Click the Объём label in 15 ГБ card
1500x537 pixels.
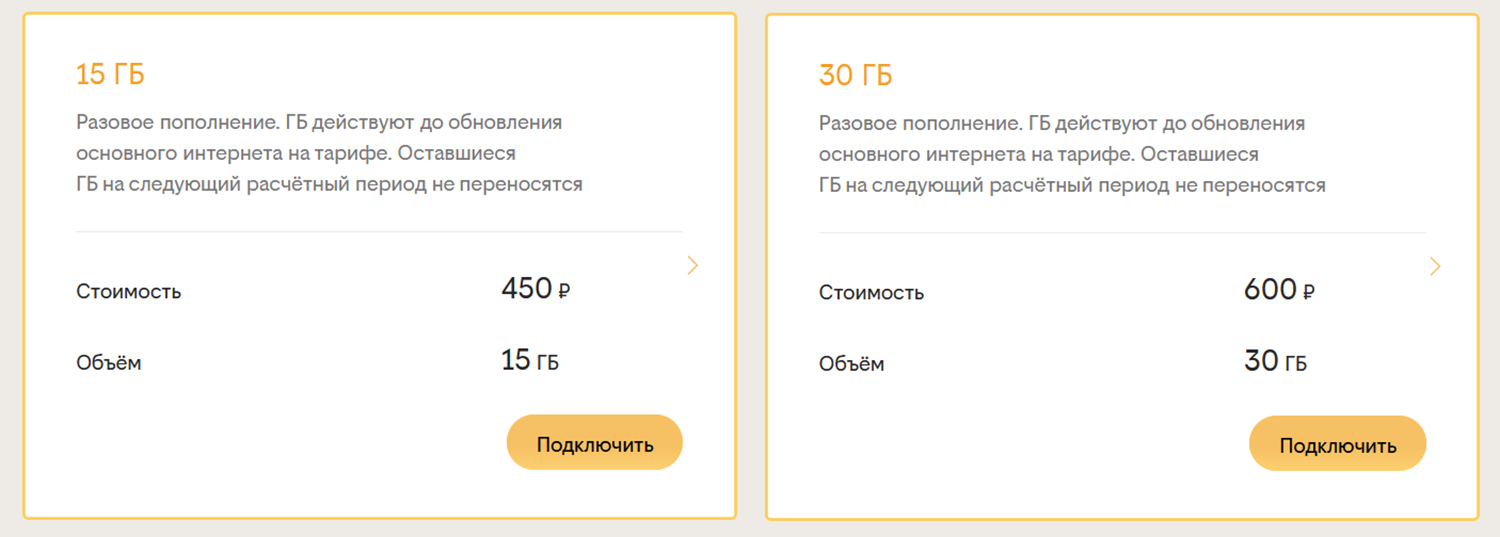[x=109, y=362]
